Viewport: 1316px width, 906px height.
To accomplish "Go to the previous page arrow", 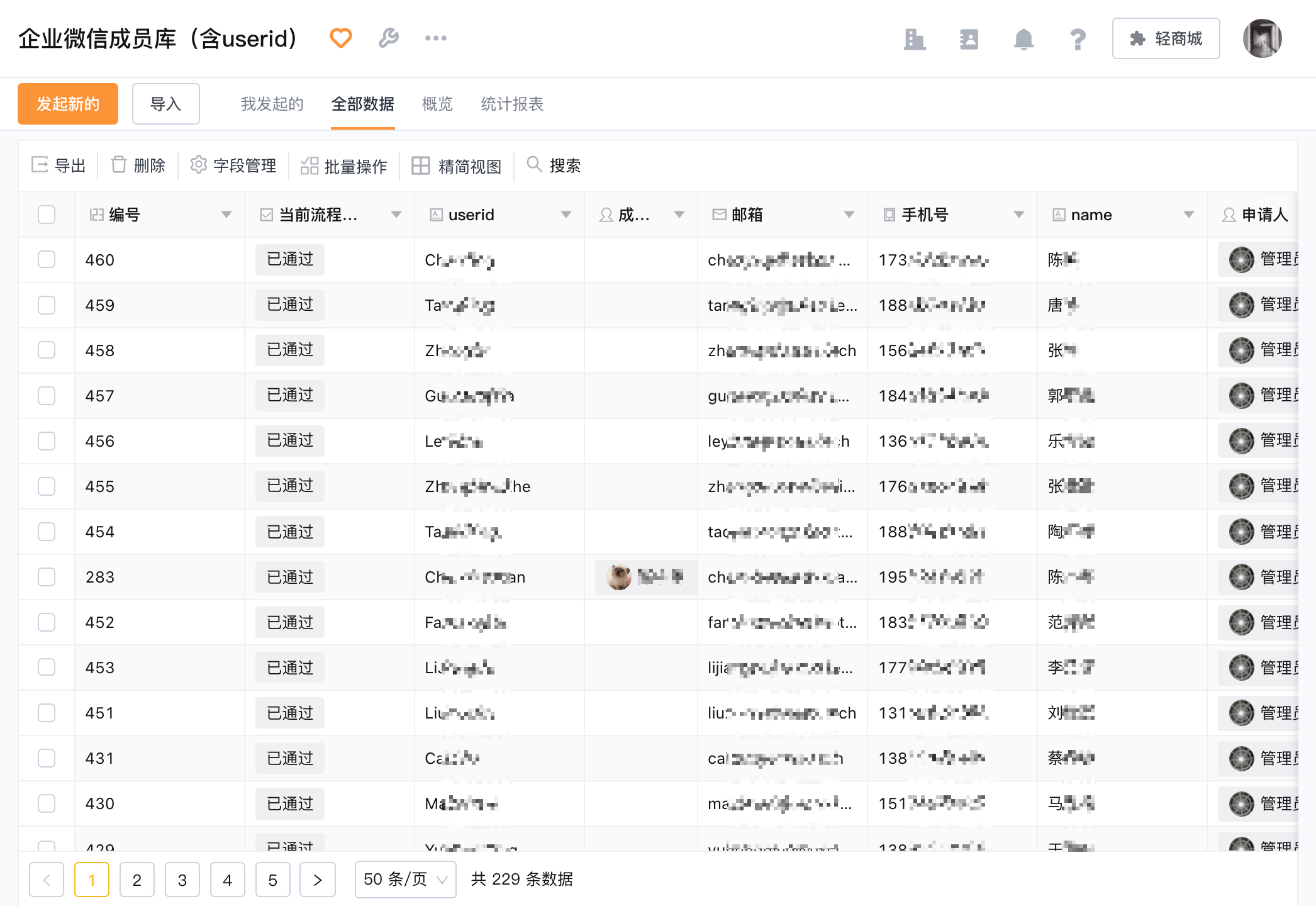I will tap(47, 880).
